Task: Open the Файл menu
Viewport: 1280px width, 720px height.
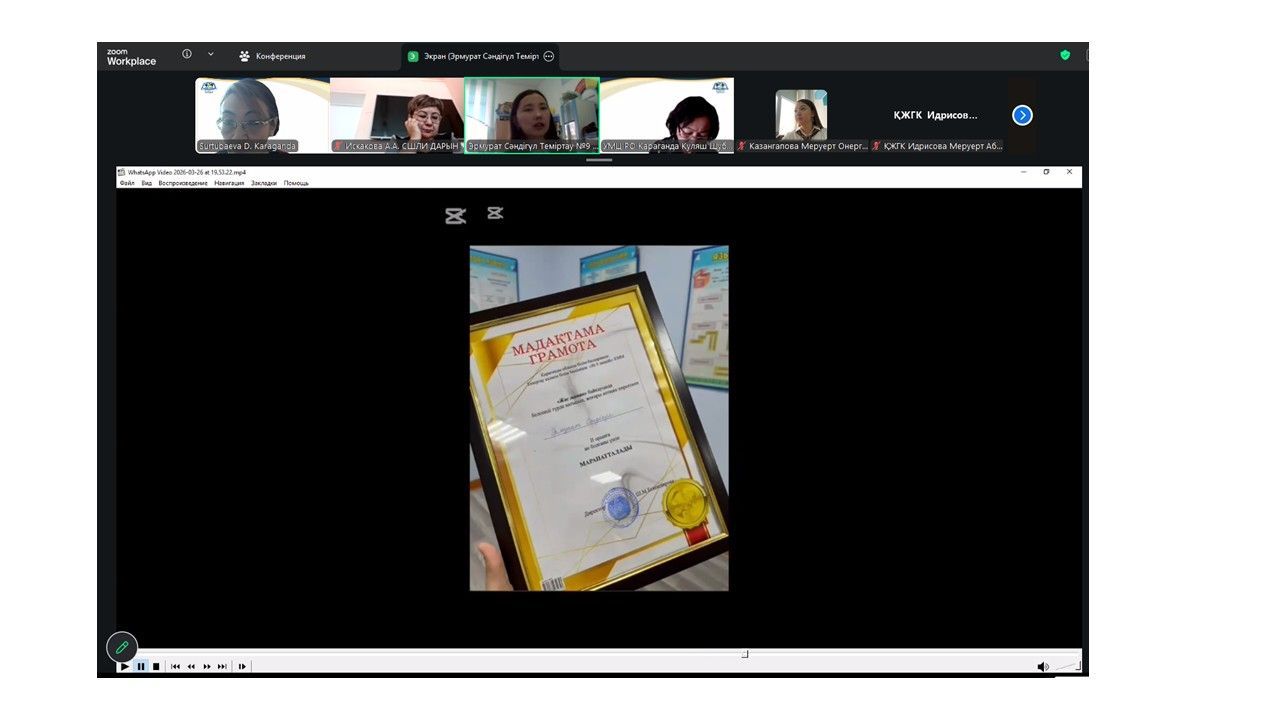Action: coord(127,183)
